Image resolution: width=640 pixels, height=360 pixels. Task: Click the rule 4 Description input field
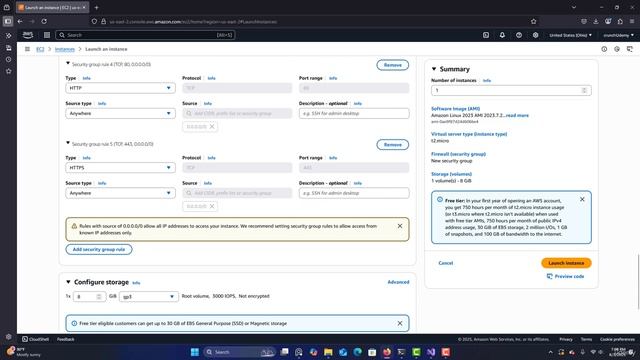pos(354,113)
